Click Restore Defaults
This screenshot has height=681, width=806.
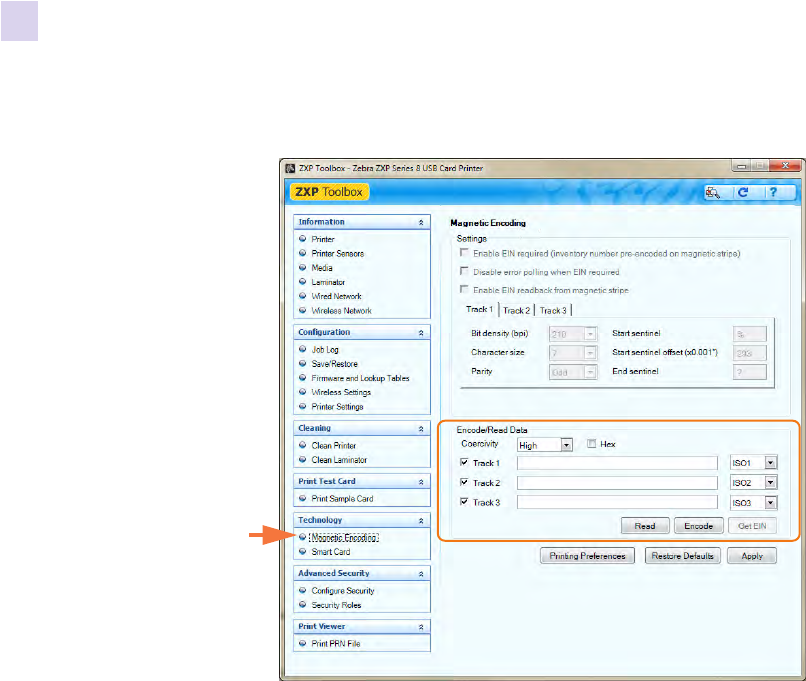[683, 556]
